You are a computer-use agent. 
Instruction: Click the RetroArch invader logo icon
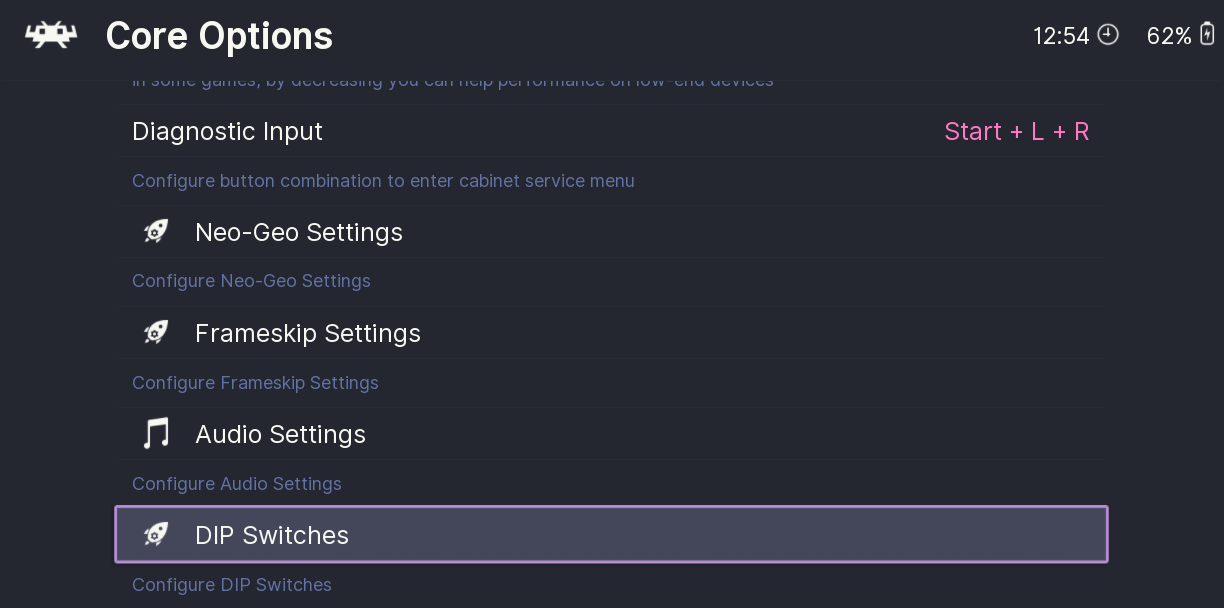click(51, 36)
